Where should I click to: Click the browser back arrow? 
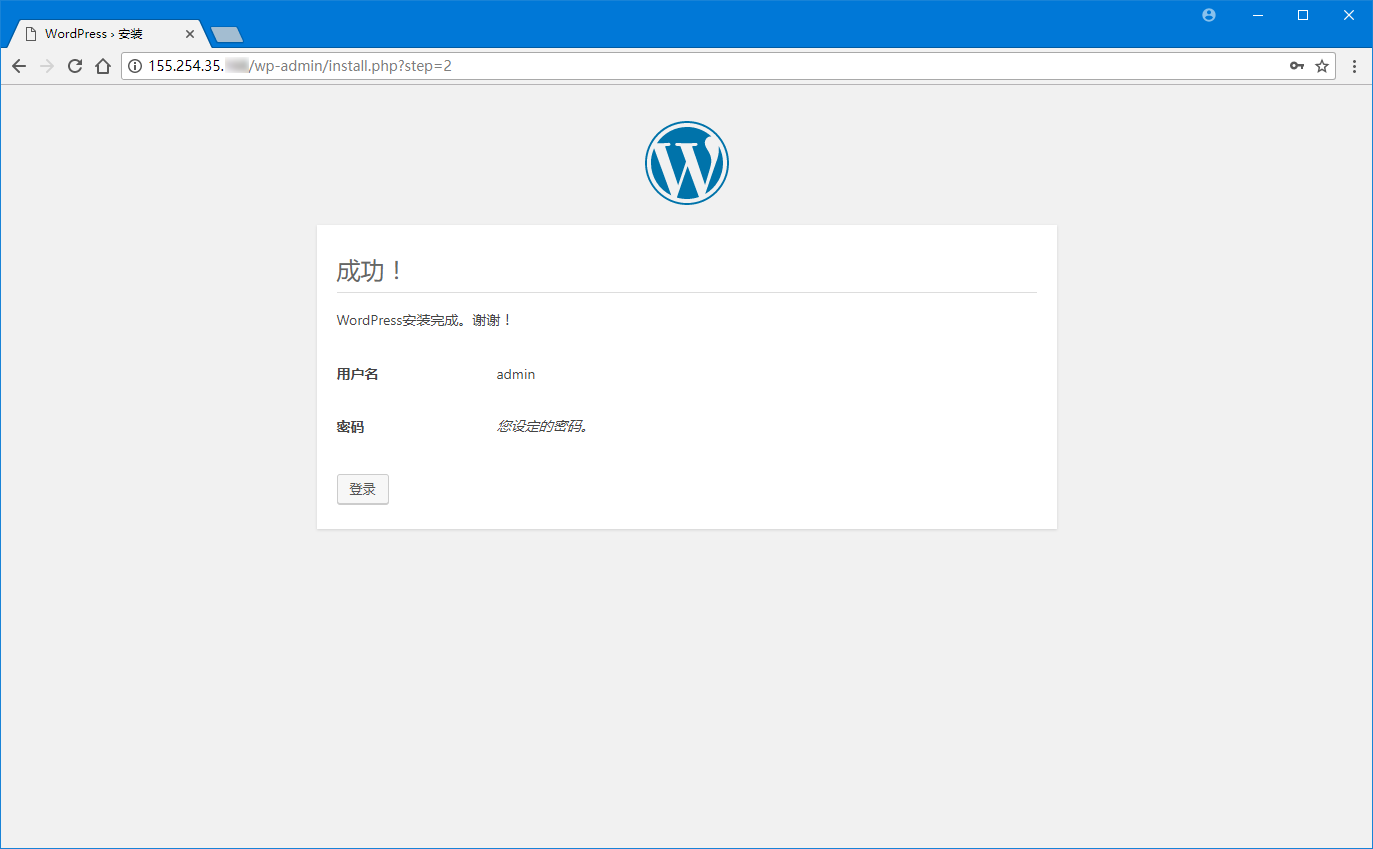coord(19,66)
